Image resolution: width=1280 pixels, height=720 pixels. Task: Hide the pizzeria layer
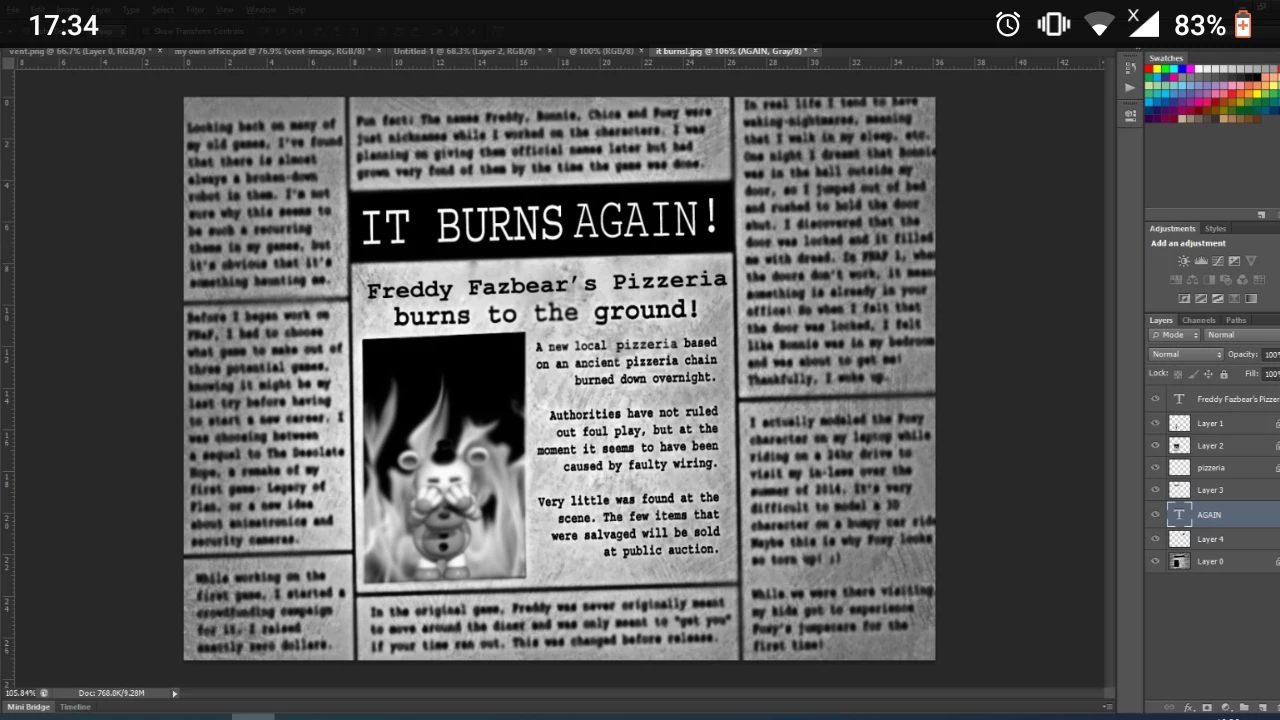coord(1155,467)
